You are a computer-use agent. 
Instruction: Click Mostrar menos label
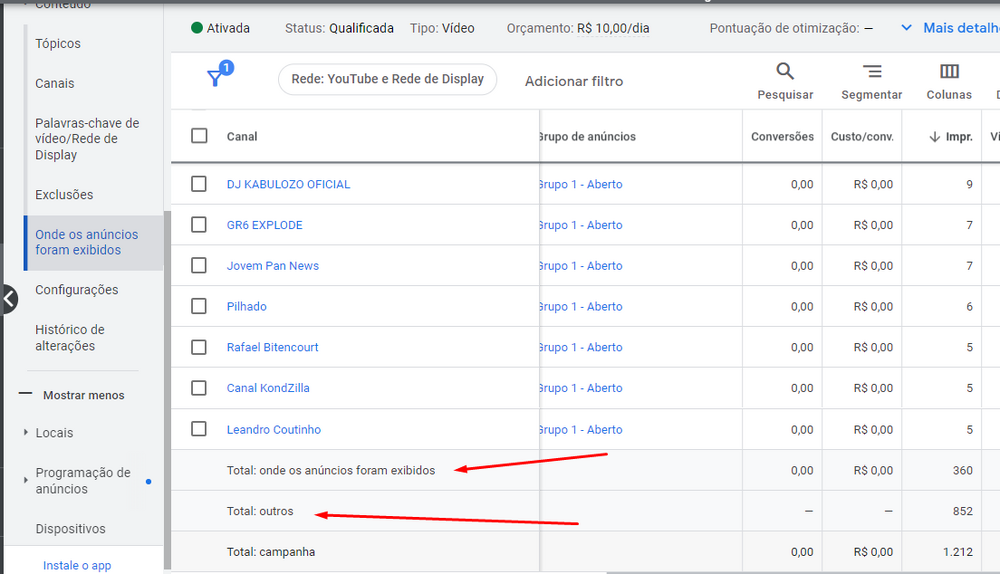pyautogui.click(x=84, y=395)
